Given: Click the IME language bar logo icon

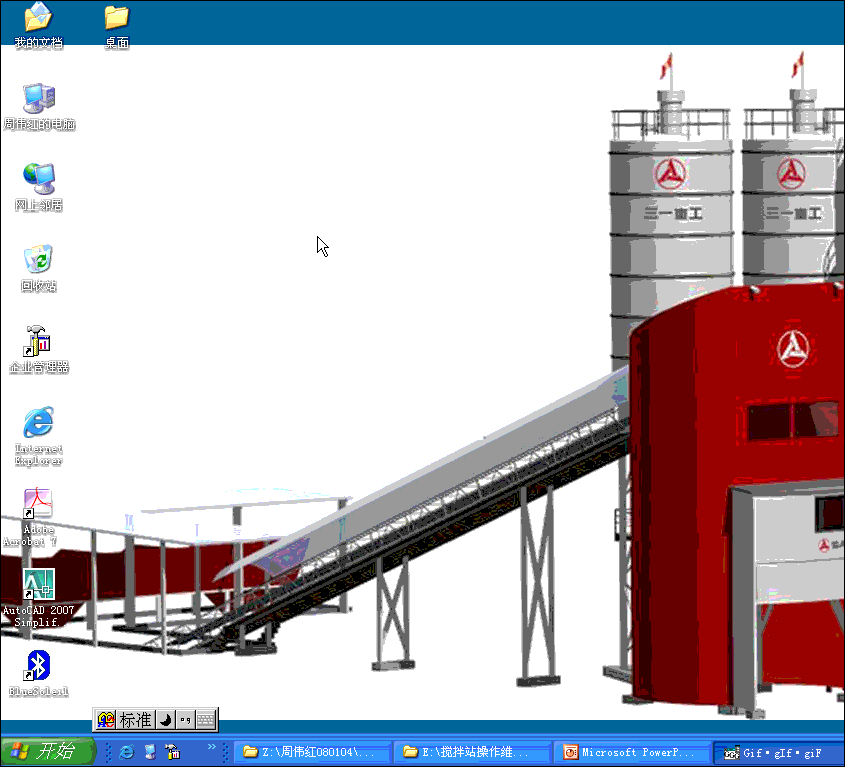Looking at the screenshot, I should 106,720.
